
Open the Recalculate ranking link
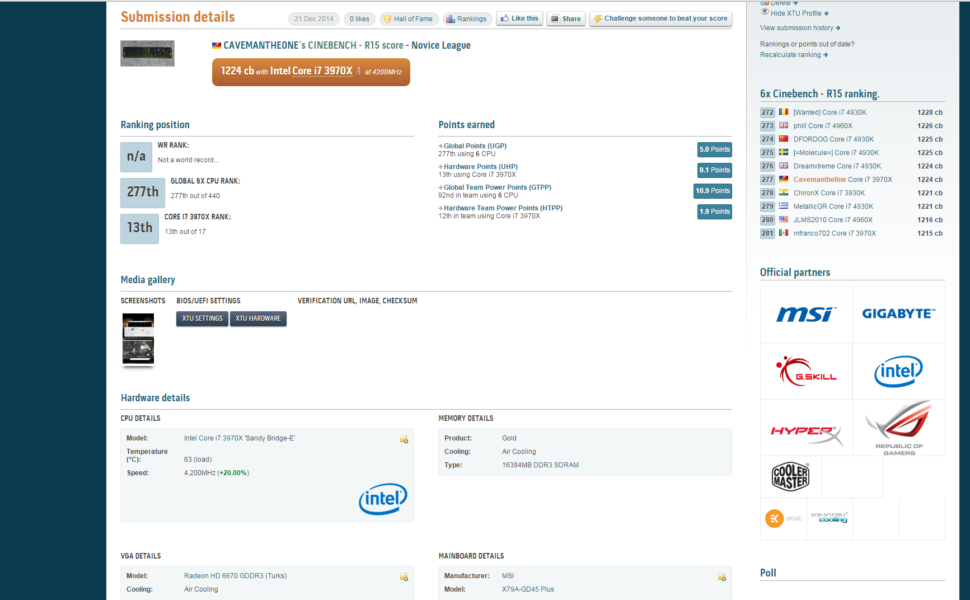pos(794,55)
